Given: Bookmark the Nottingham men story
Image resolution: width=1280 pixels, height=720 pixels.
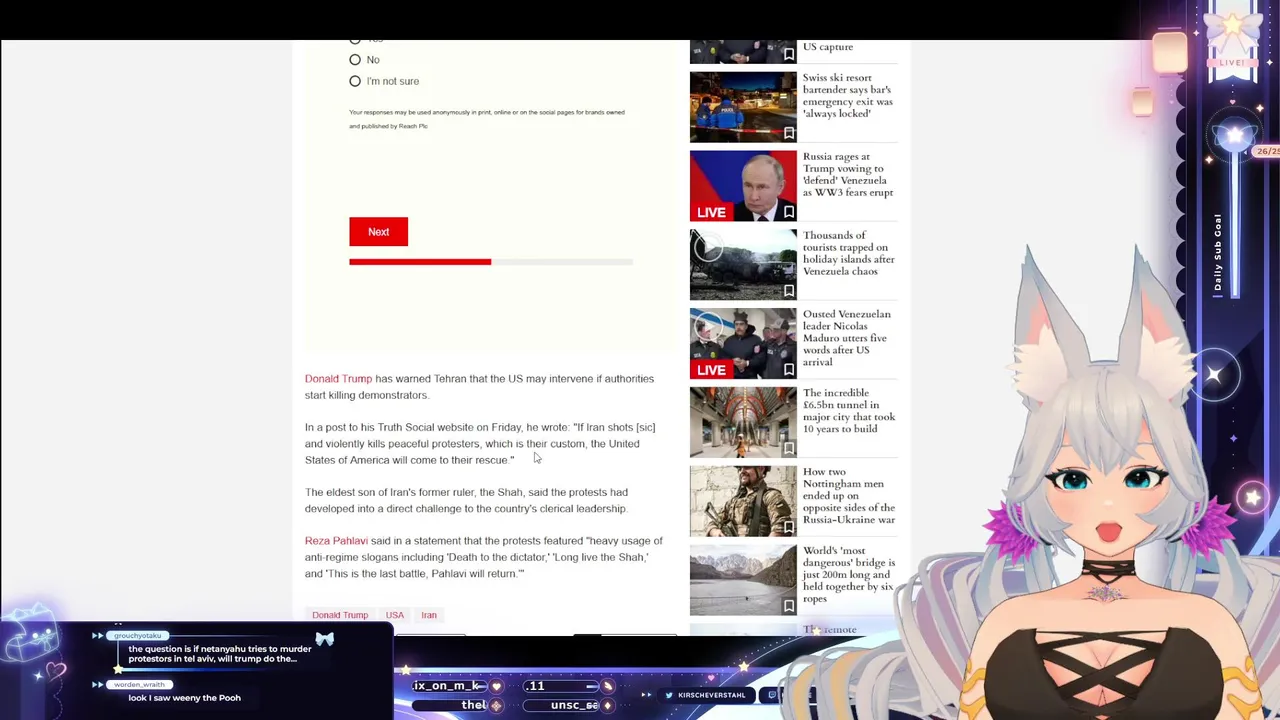Looking at the screenshot, I should click(789, 527).
